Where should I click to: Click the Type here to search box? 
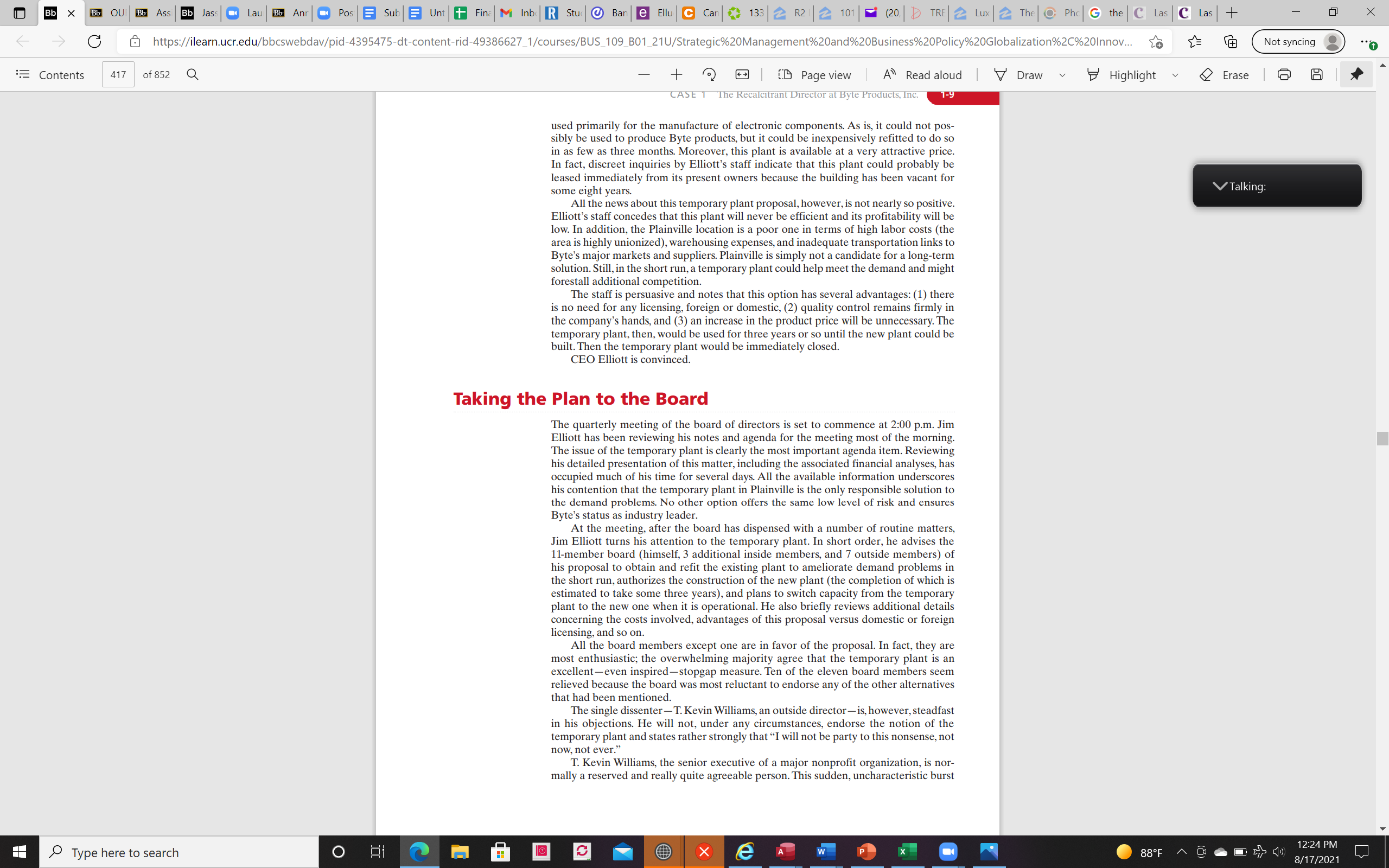(179, 852)
